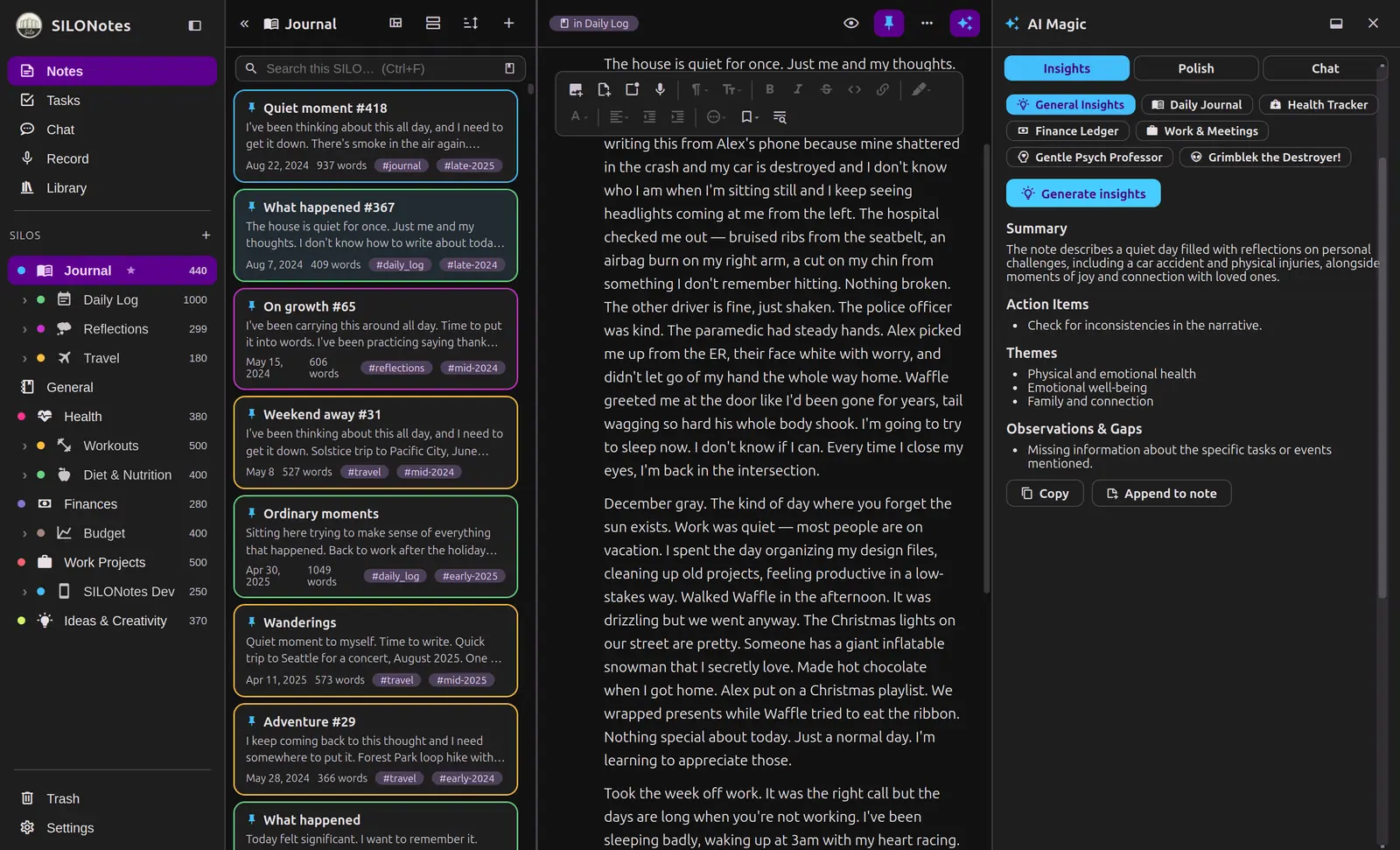
Task: Append insights to note
Action: click(x=1160, y=493)
